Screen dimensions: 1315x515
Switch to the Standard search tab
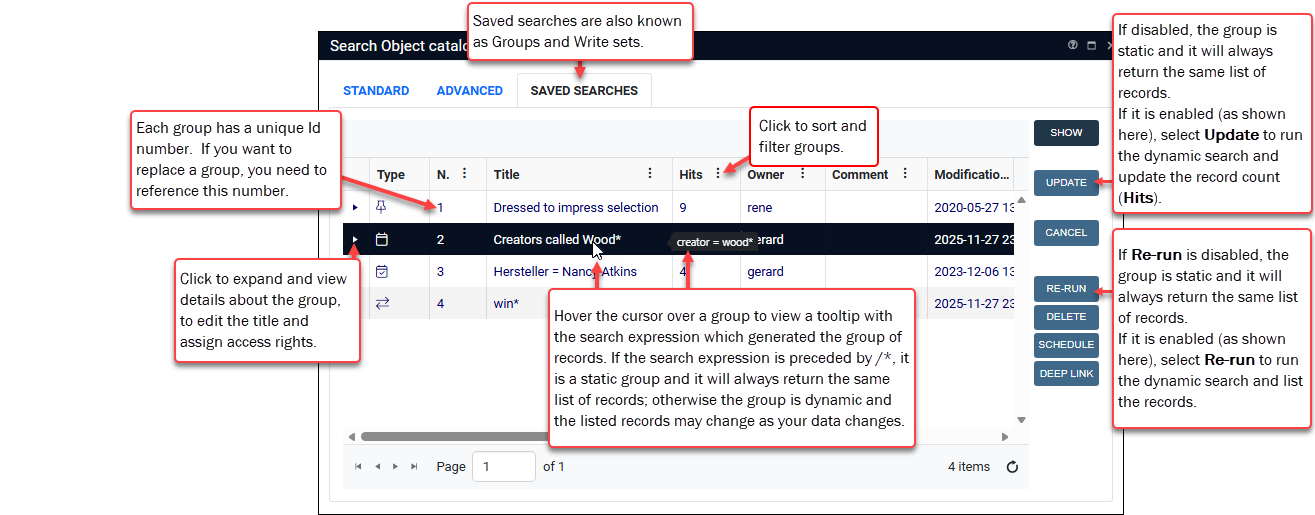point(376,90)
